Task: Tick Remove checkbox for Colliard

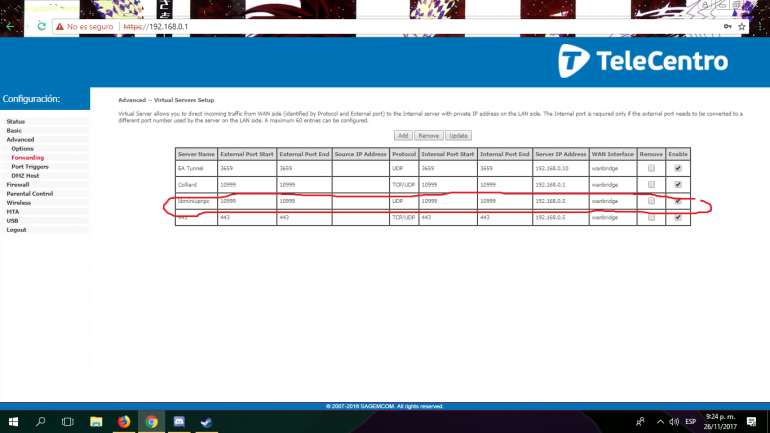Action: 651,185
